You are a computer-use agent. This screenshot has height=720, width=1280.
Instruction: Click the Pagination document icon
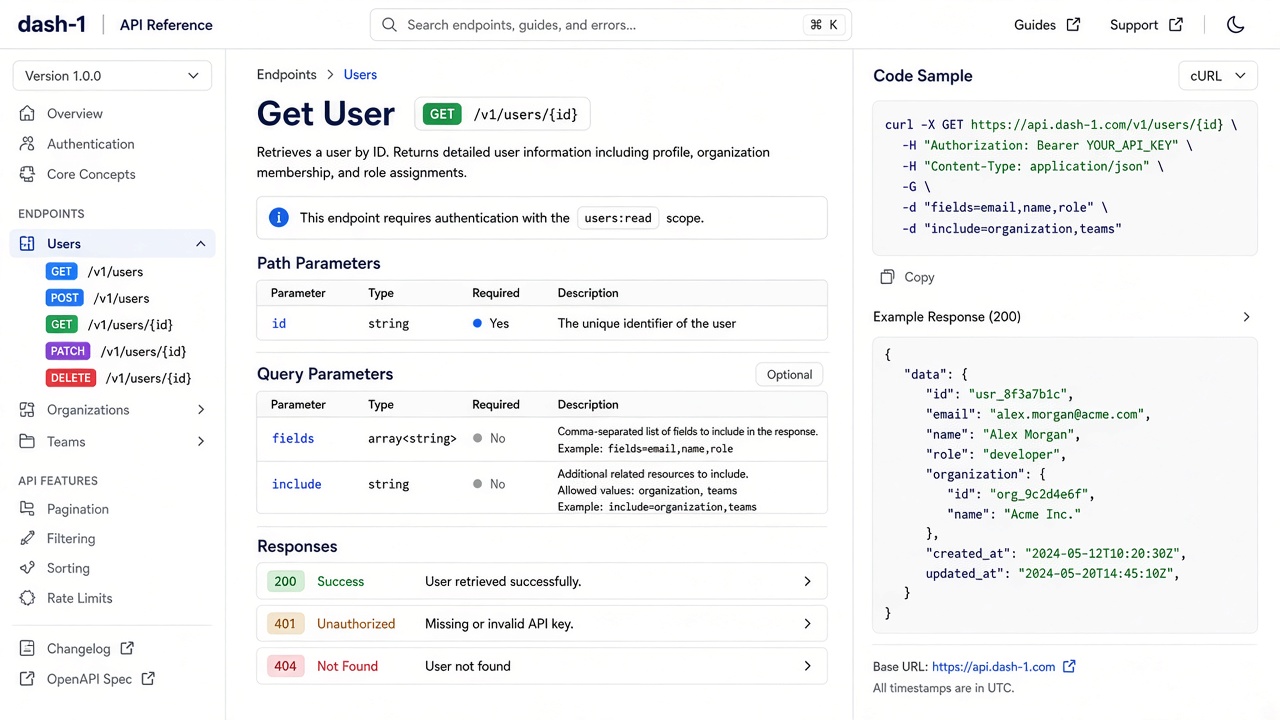[x=27, y=509]
